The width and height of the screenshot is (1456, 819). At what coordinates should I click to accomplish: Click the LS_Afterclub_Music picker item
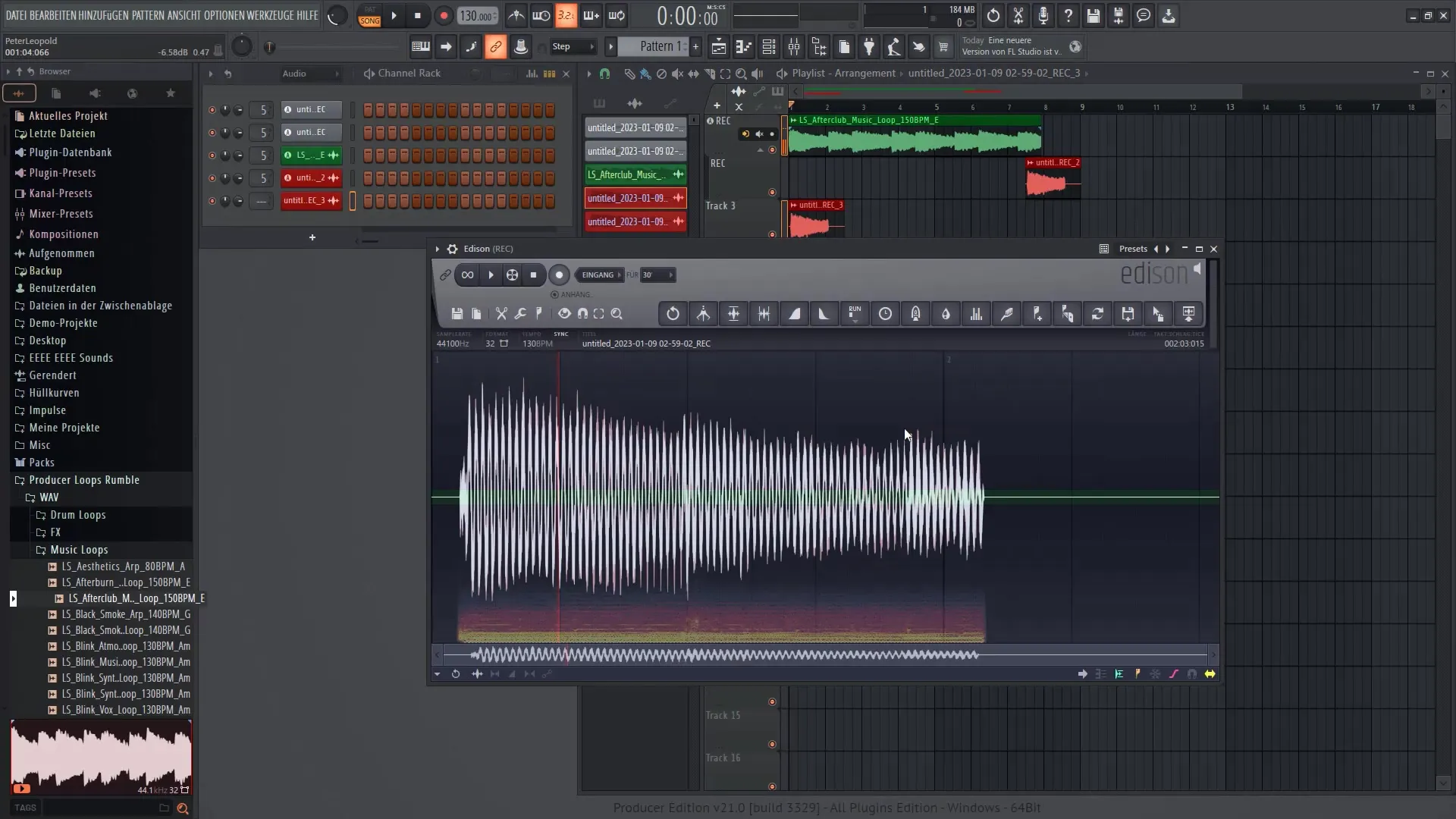tap(635, 174)
